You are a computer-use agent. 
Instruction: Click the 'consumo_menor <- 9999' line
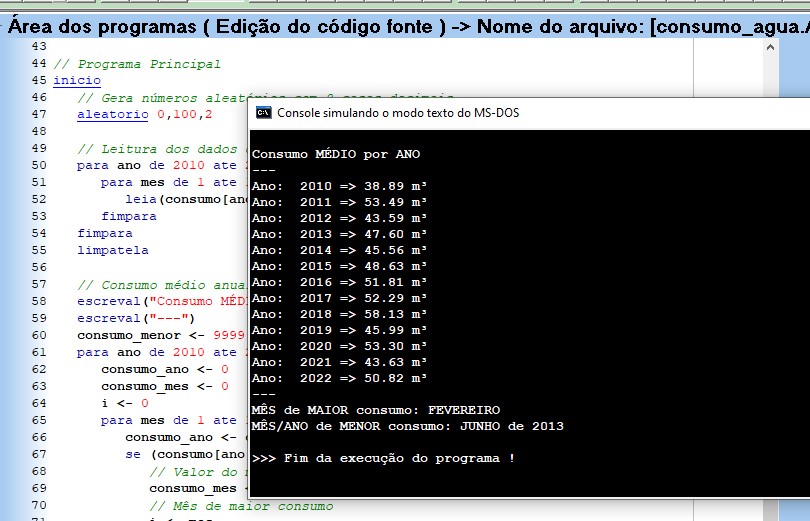coord(161,335)
